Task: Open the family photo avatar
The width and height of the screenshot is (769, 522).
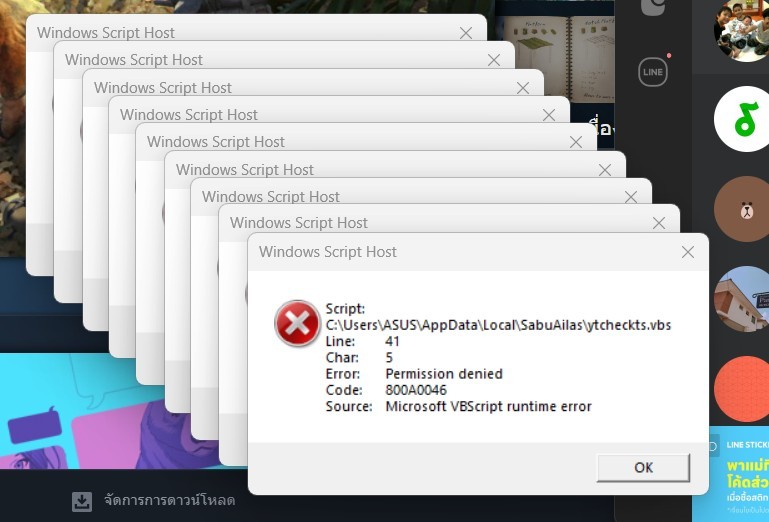Action: [x=743, y=30]
